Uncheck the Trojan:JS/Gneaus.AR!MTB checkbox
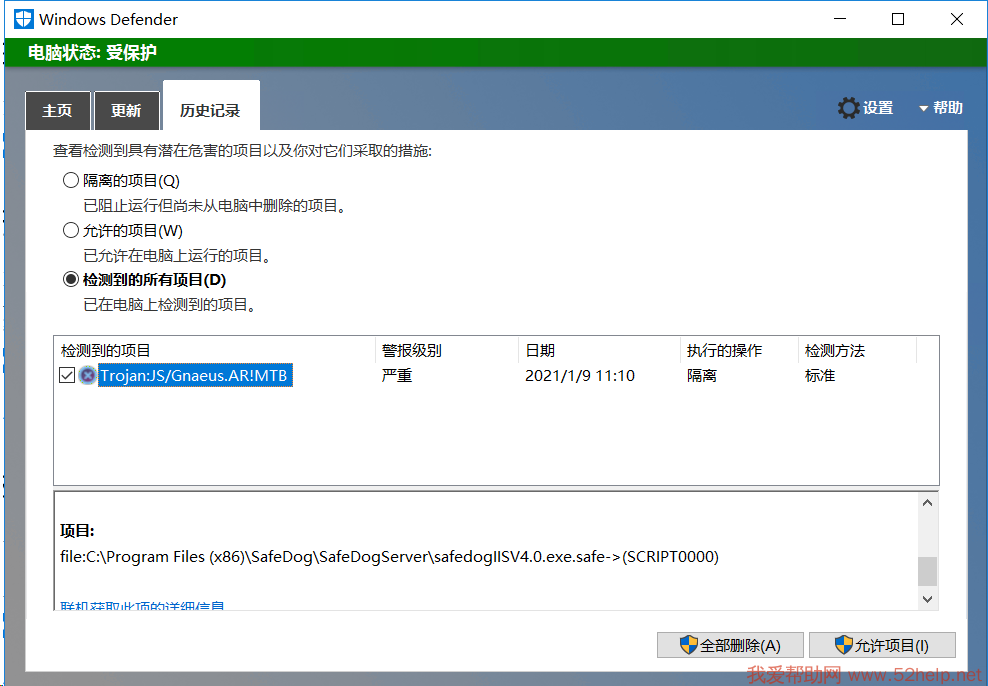The height and width of the screenshot is (686, 988). point(67,376)
